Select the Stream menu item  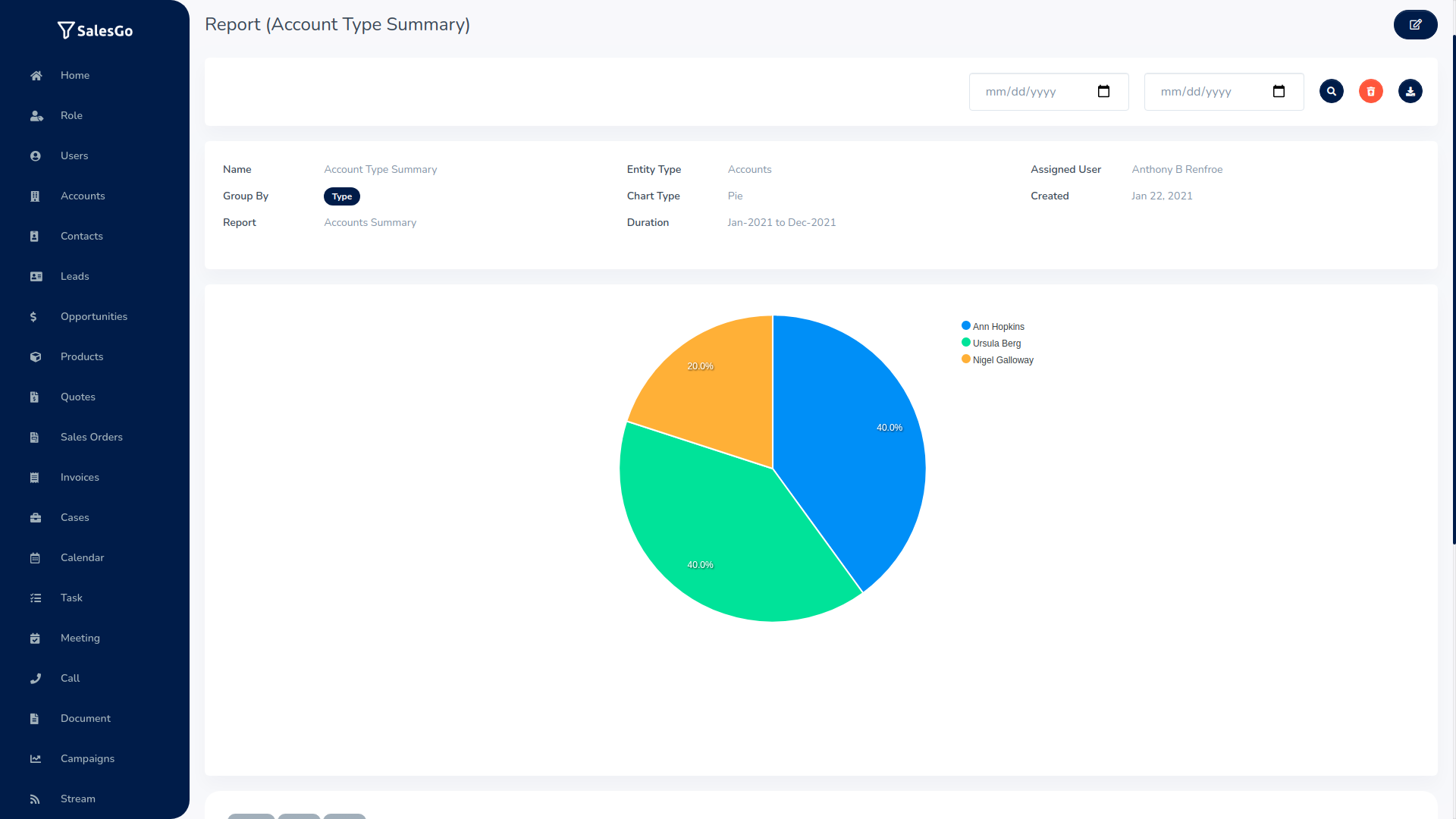click(77, 798)
